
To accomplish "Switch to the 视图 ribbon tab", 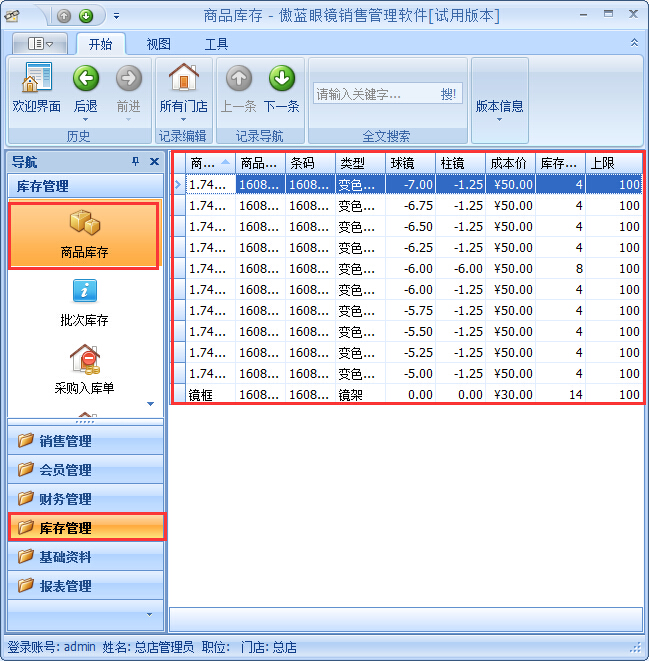I will [x=159, y=44].
